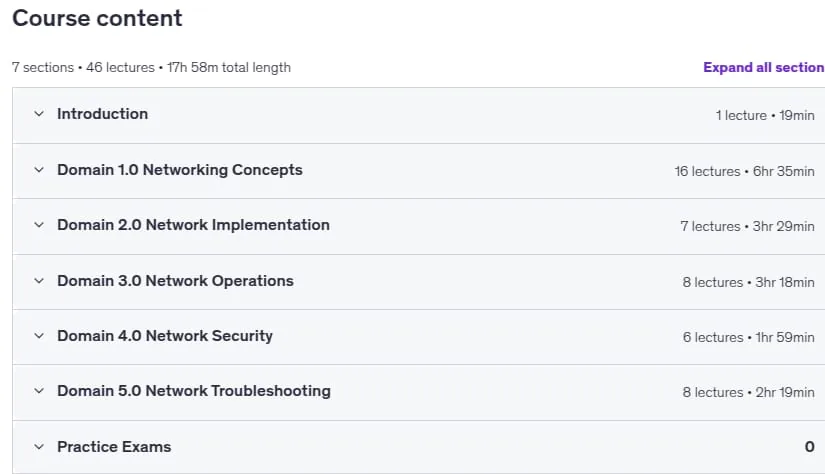Select Domain 3.0 Network Operations title
Screen dimensions: 825x474
175,281
